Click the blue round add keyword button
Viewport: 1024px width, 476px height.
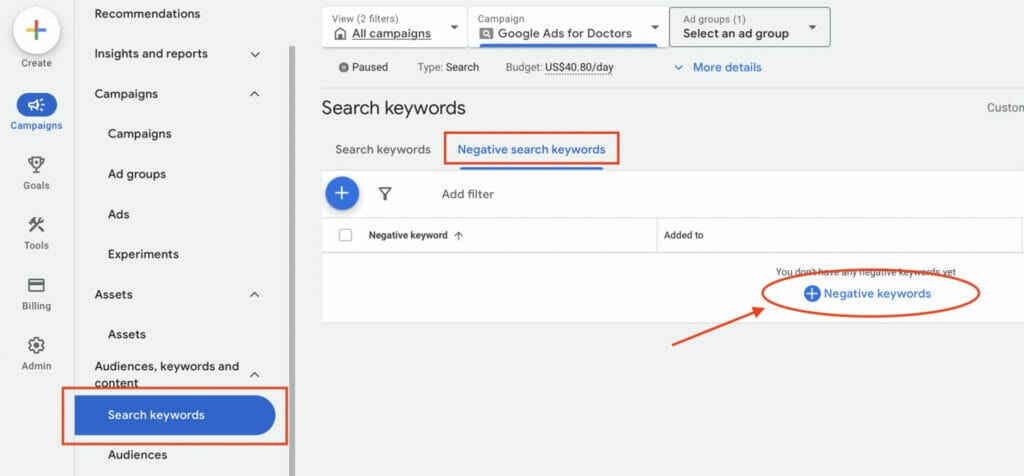342,193
